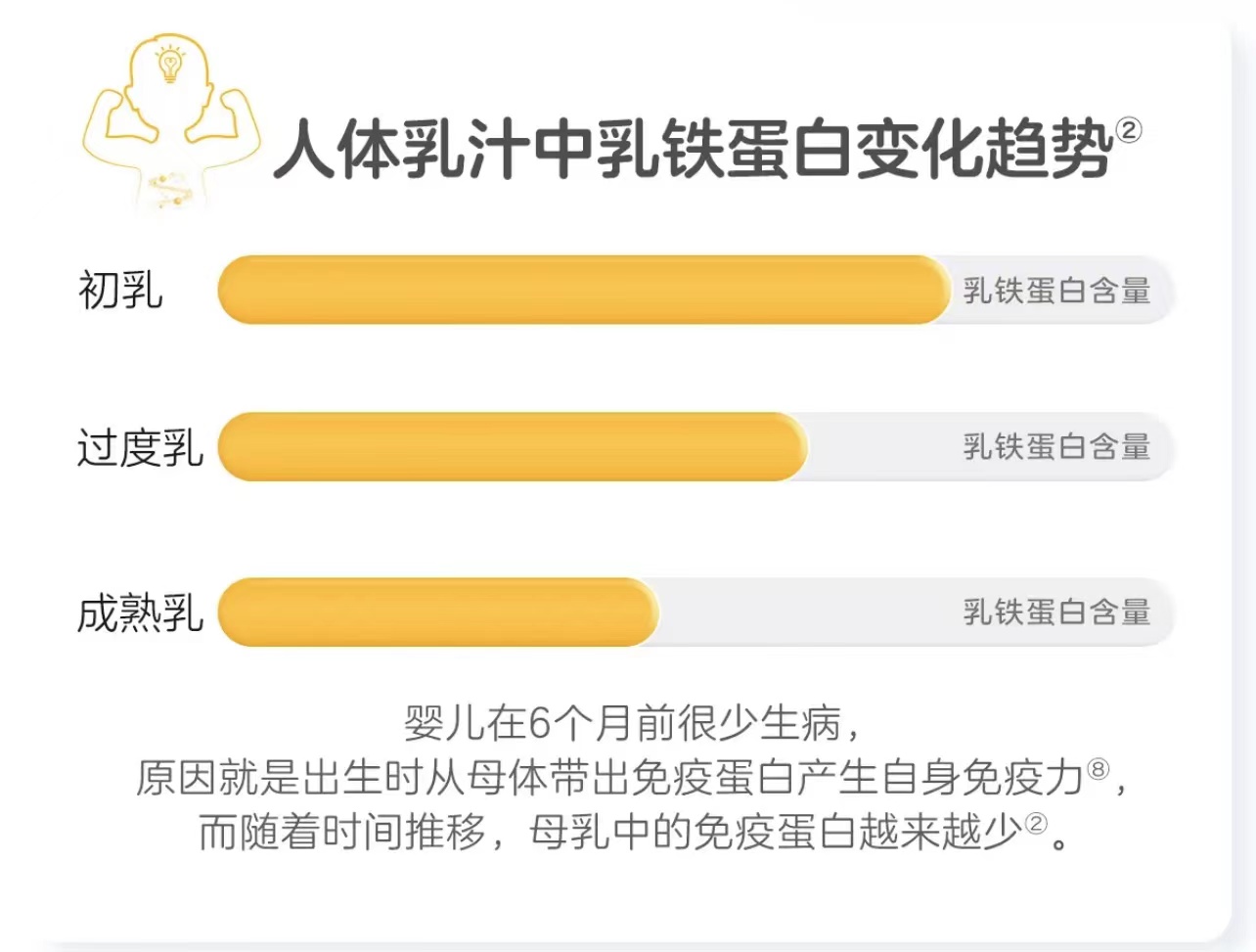Click the 过度乳 row label
Viewport: 1256px width, 952px height.
tap(140, 448)
